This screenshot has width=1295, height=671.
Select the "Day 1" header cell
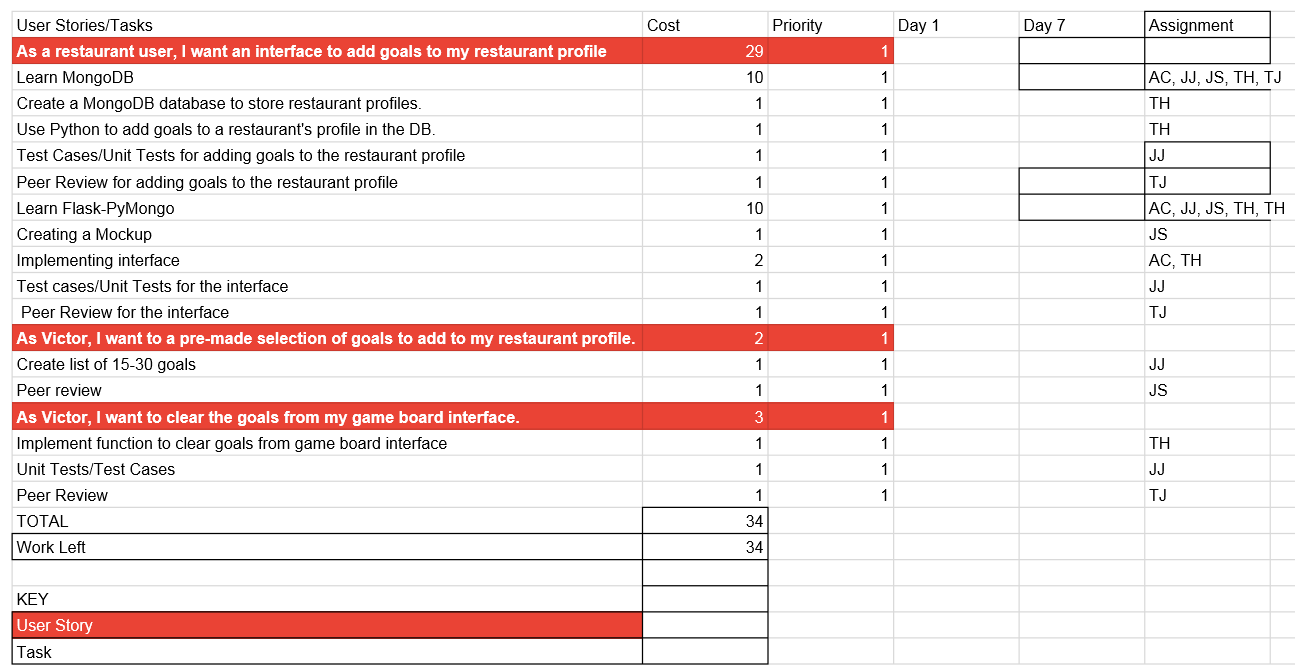(x=956, y=25)
